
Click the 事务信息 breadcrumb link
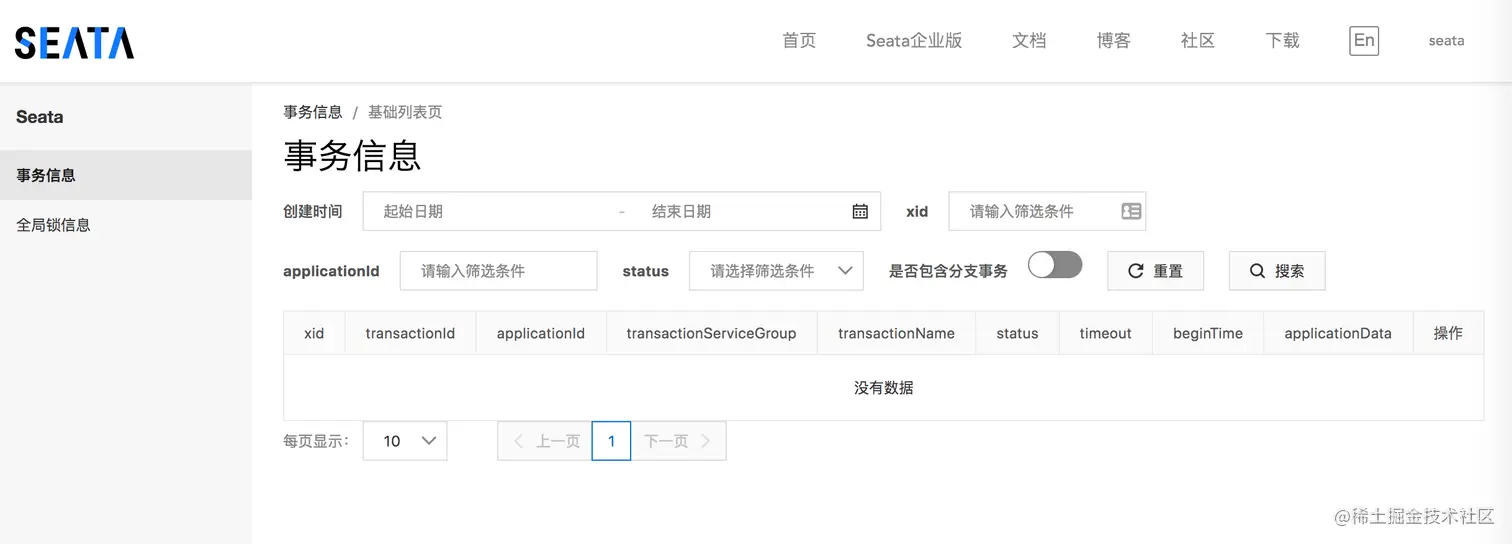[x=313, y=112]
